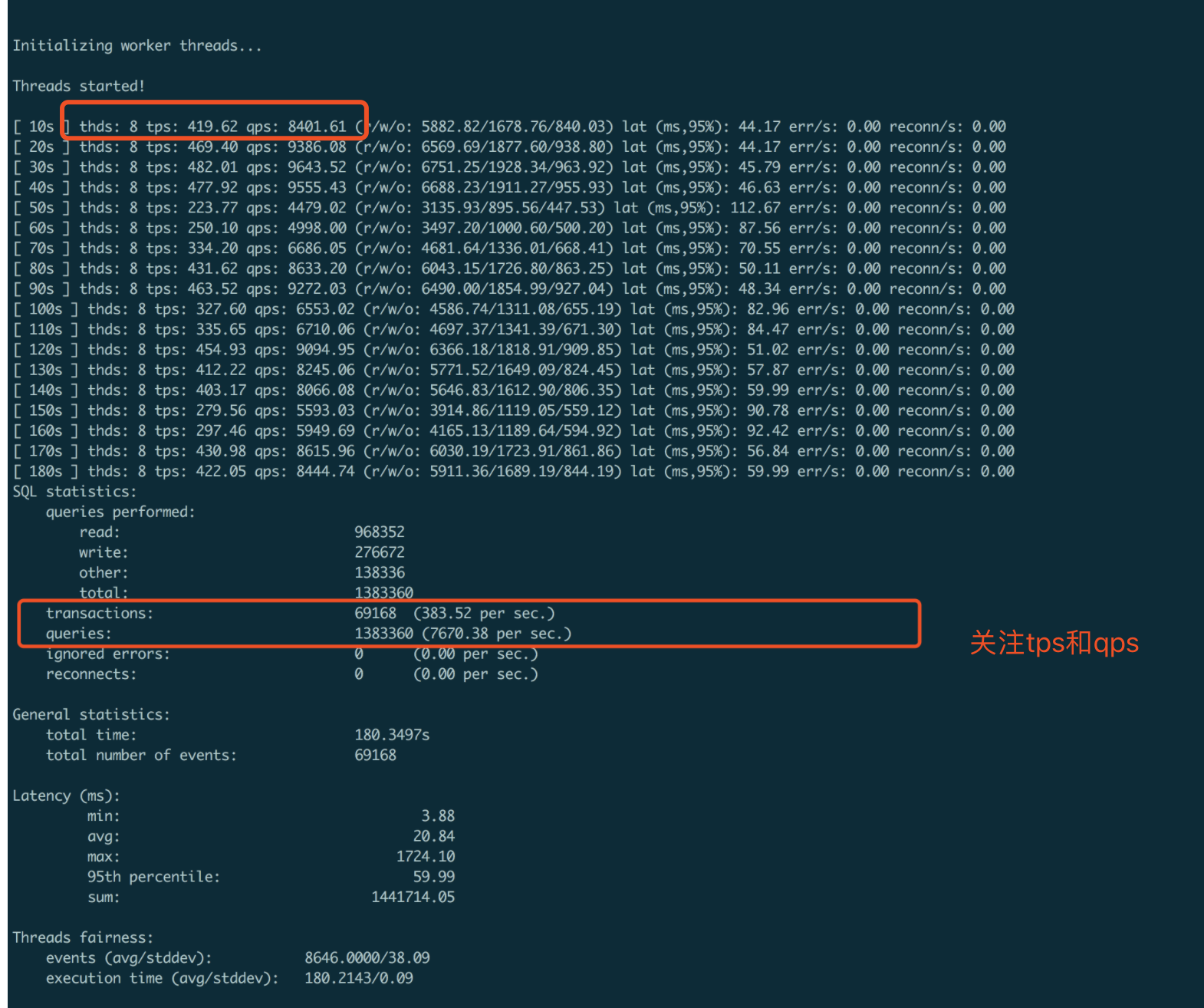Click the 'Threads started!' text
Screen dimensions: 1204x1008
(x=78, y=86)
